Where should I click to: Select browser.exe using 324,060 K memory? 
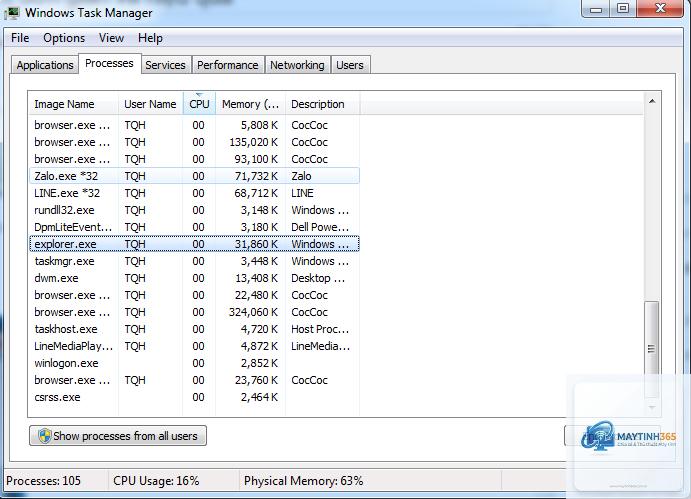(194, 312)
